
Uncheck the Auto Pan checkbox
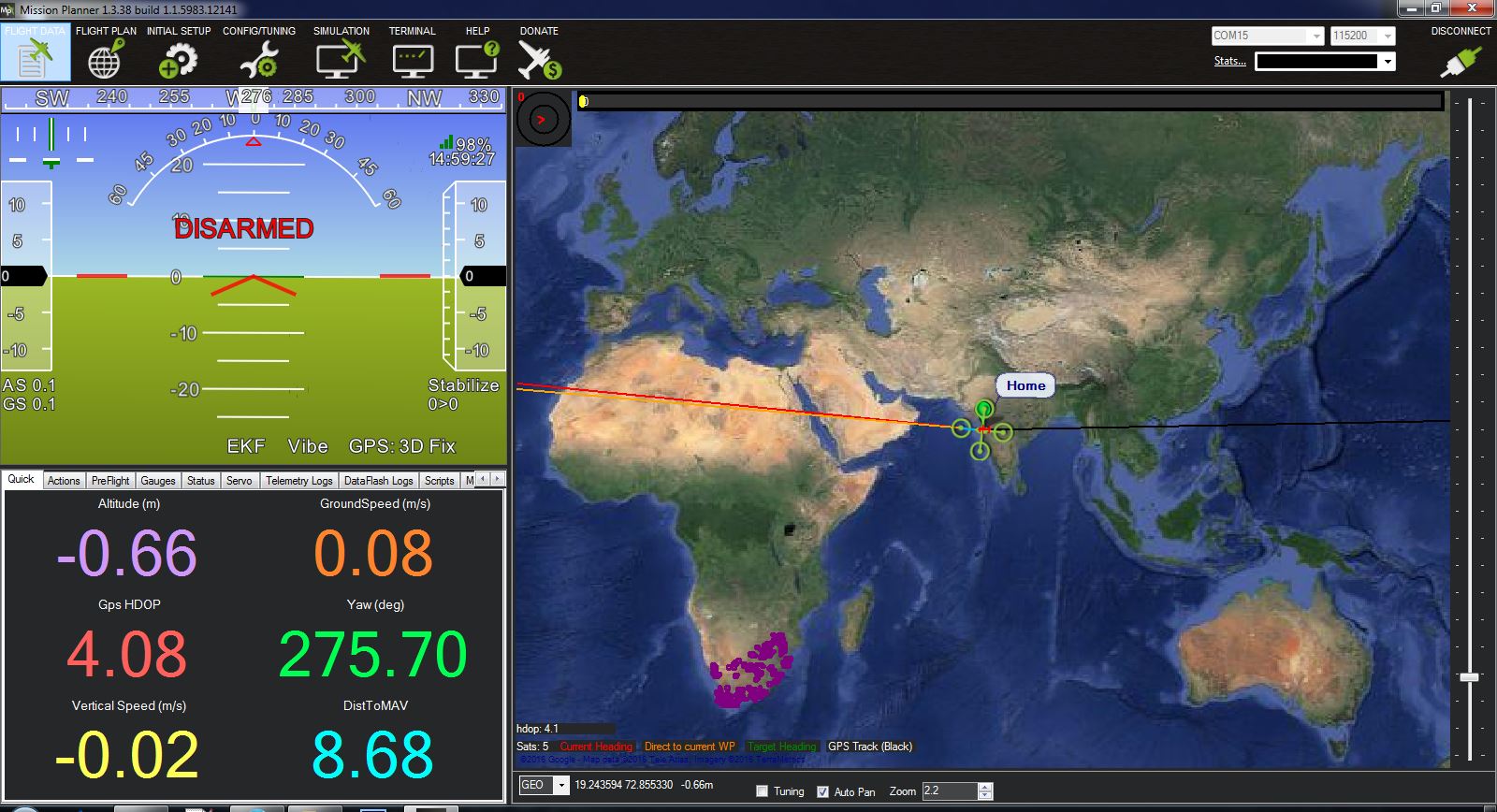822,791
